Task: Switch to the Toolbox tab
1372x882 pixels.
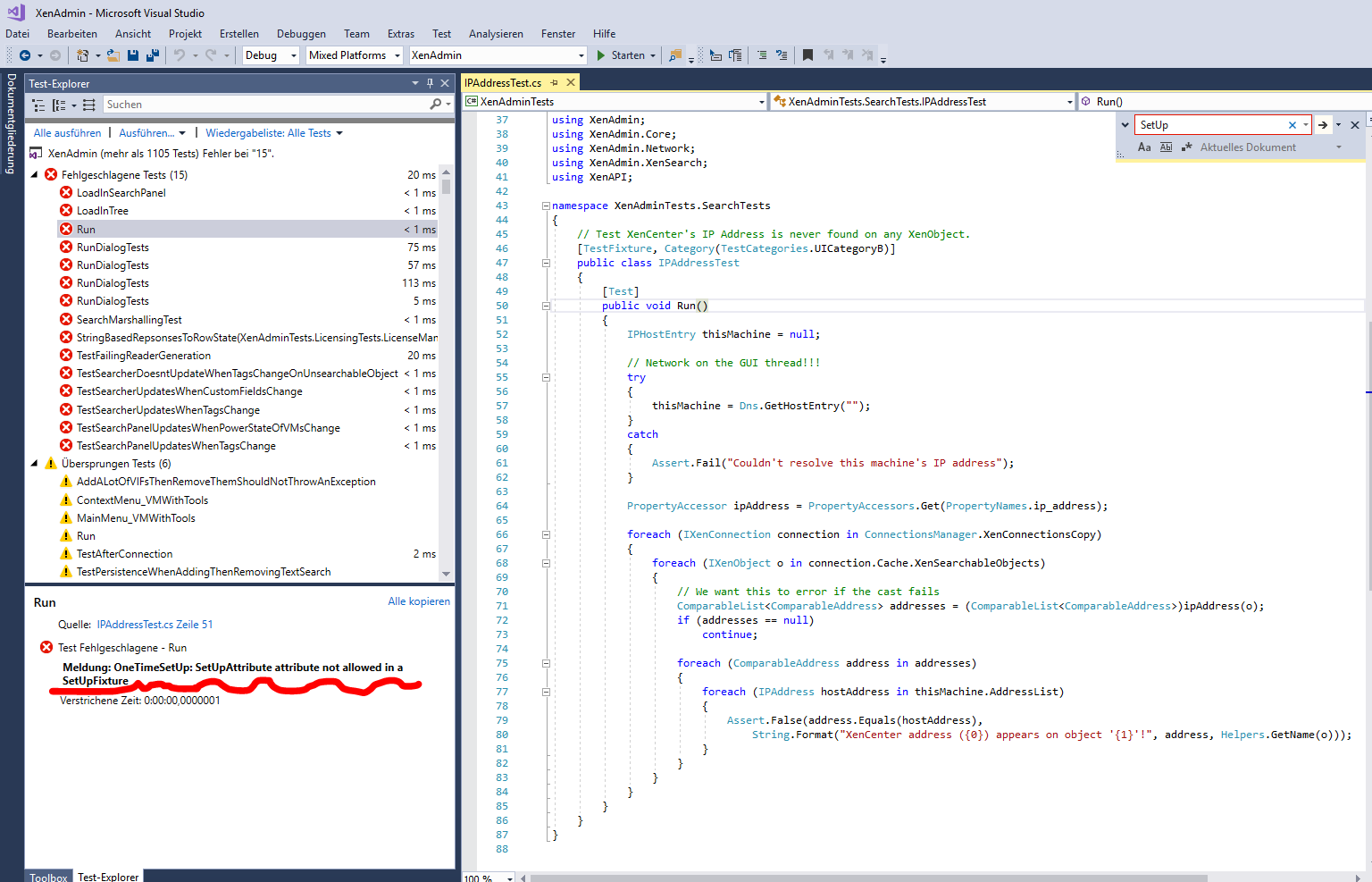Action: point(48,877)
